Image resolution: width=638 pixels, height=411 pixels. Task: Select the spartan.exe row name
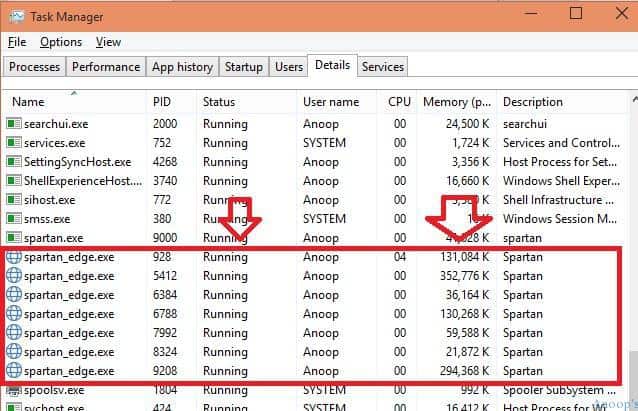(53, 238)
